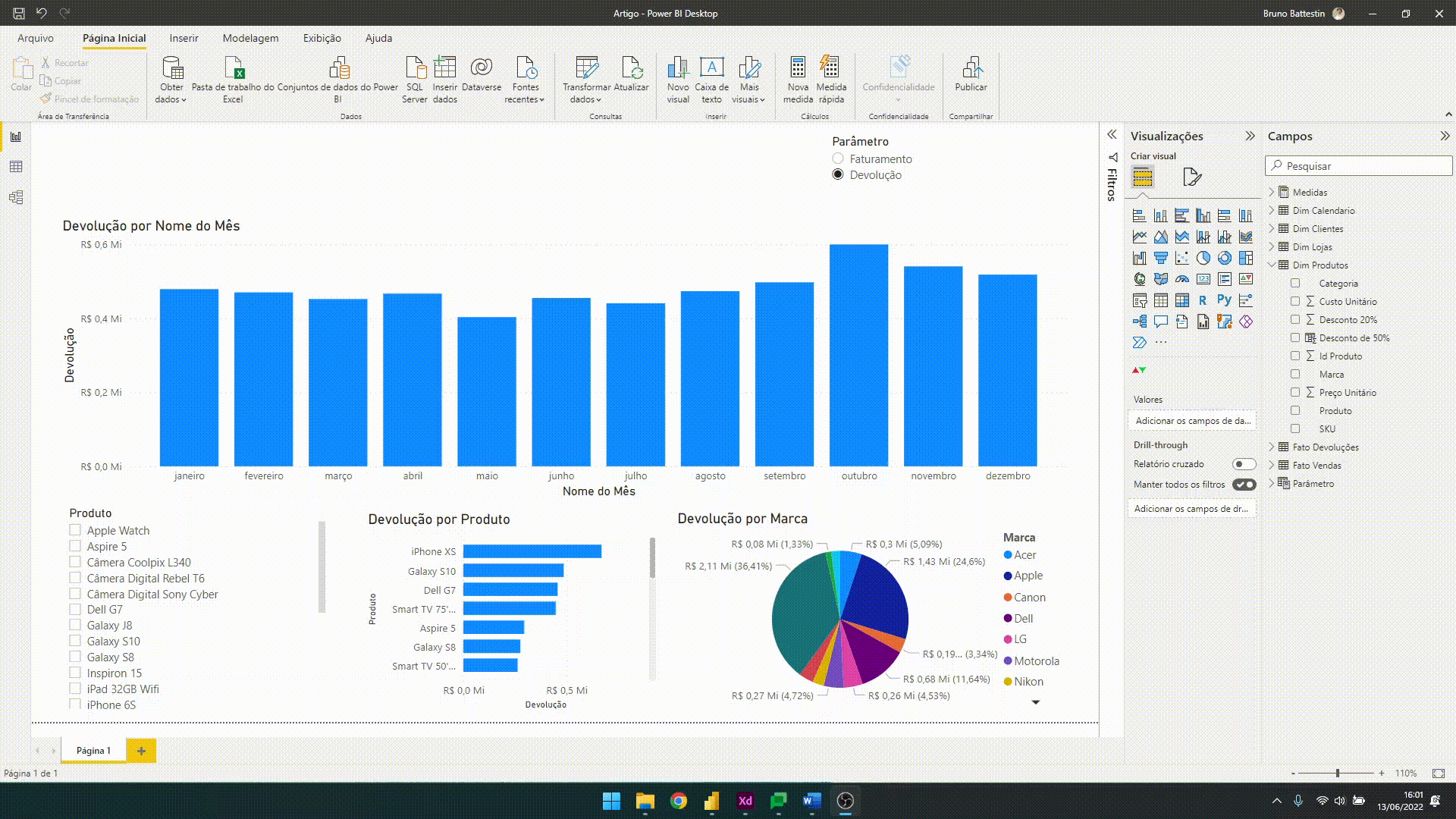Insert an R script visual
Viewport: 1456px width, 819px height.
coord(1203,300)
